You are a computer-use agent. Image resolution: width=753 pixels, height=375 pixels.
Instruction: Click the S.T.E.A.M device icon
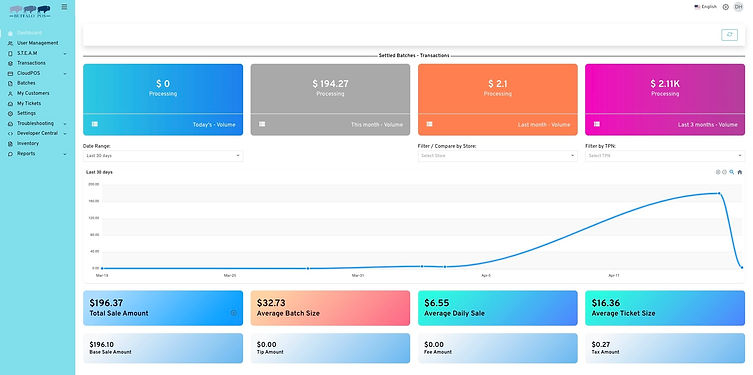tap(11, 53)
